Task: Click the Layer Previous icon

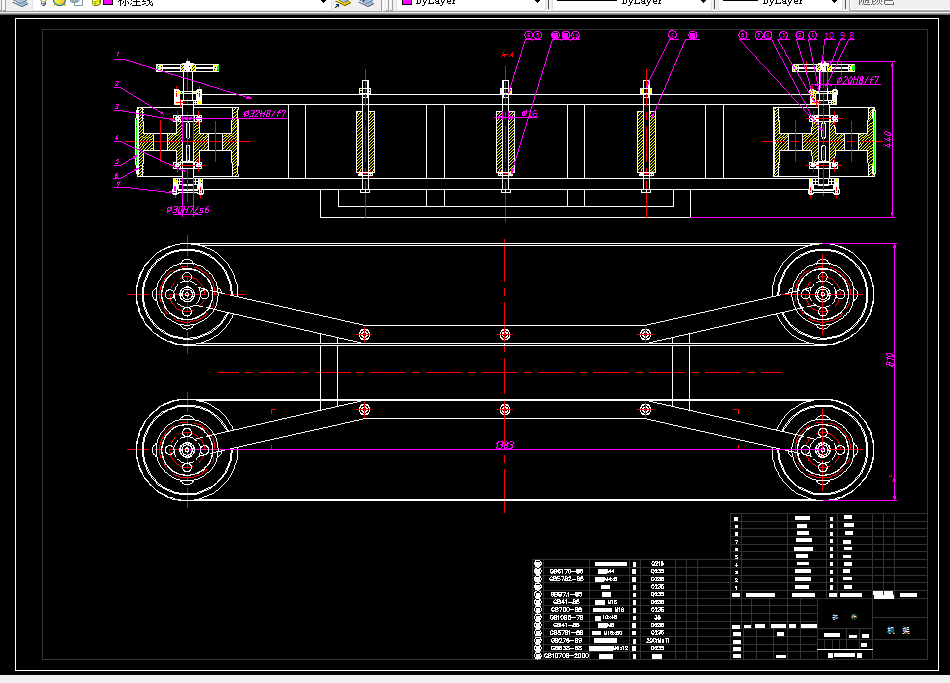Action: [x=366, y=3]
